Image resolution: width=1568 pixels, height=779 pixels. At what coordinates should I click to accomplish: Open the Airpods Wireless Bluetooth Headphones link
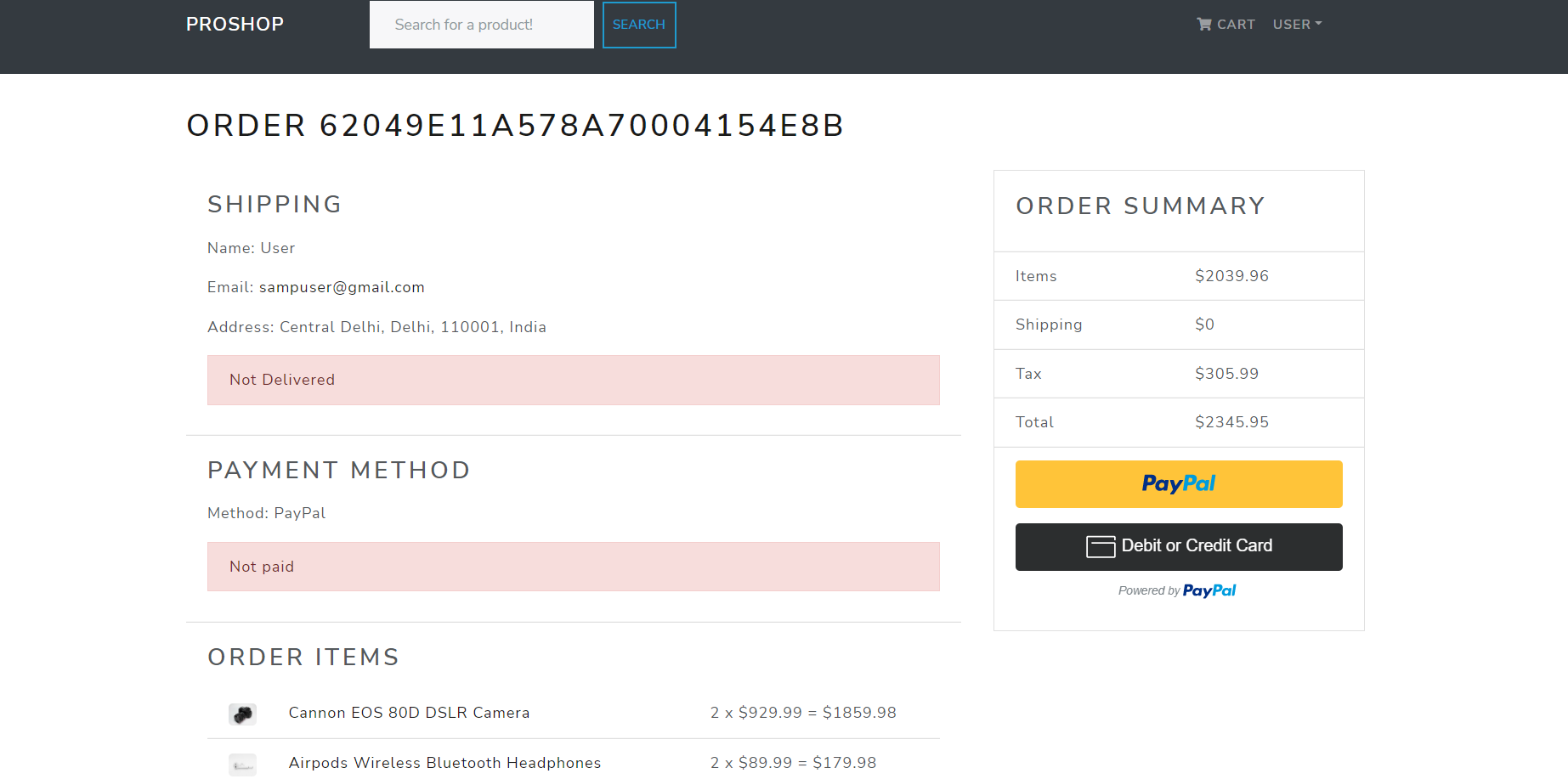click(444, 763)
